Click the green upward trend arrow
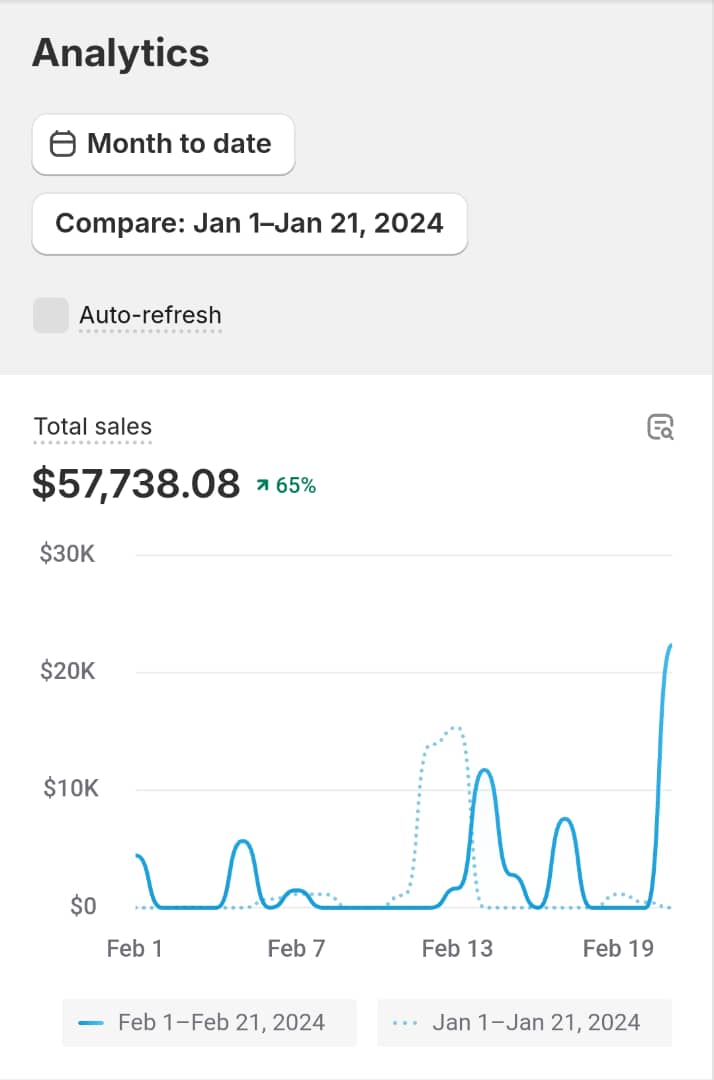Screen dimensions: 714x1080 coord(263,486)
